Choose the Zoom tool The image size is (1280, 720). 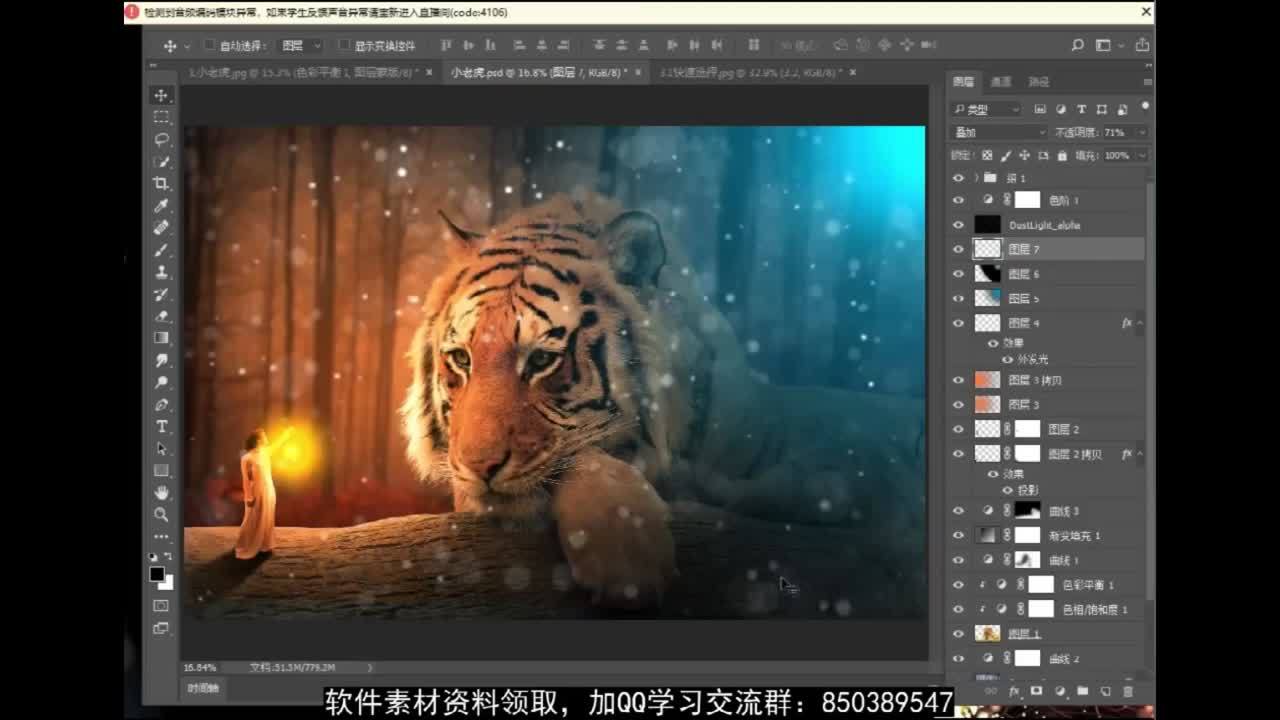click(161, 515)
